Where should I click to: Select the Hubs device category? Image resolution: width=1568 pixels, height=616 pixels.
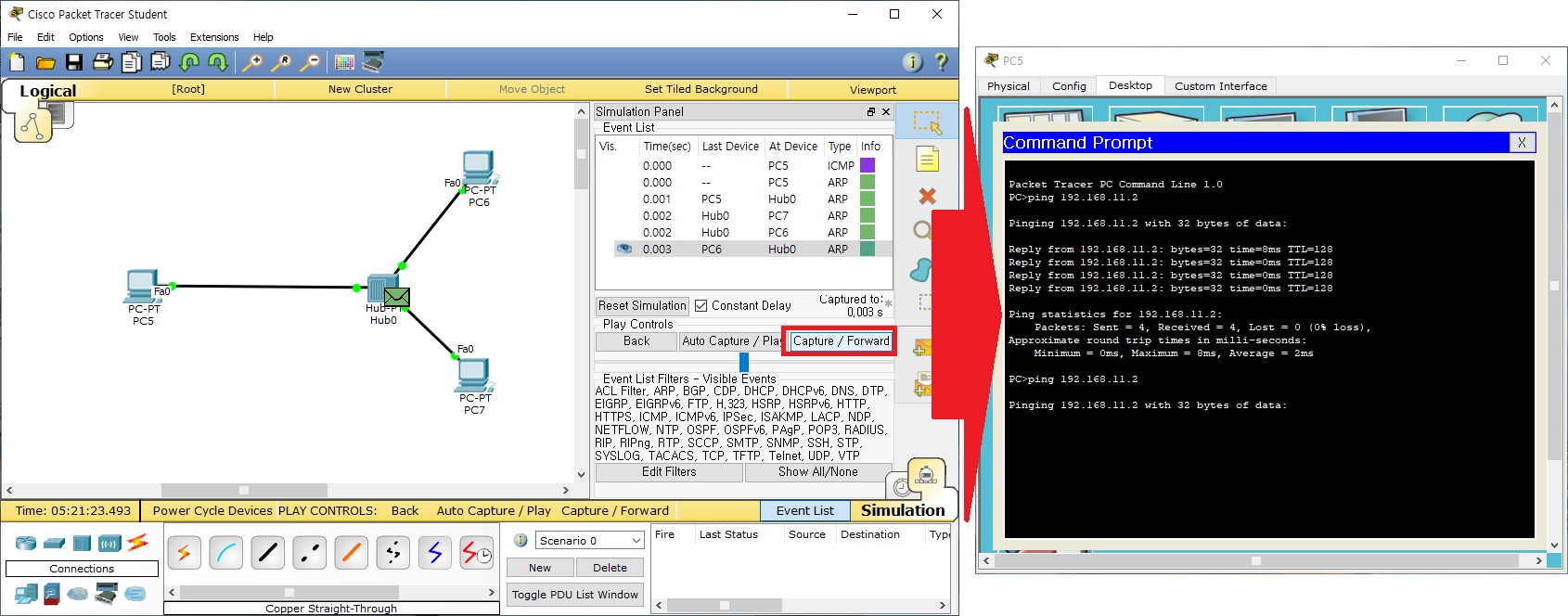tap(82, 543)
